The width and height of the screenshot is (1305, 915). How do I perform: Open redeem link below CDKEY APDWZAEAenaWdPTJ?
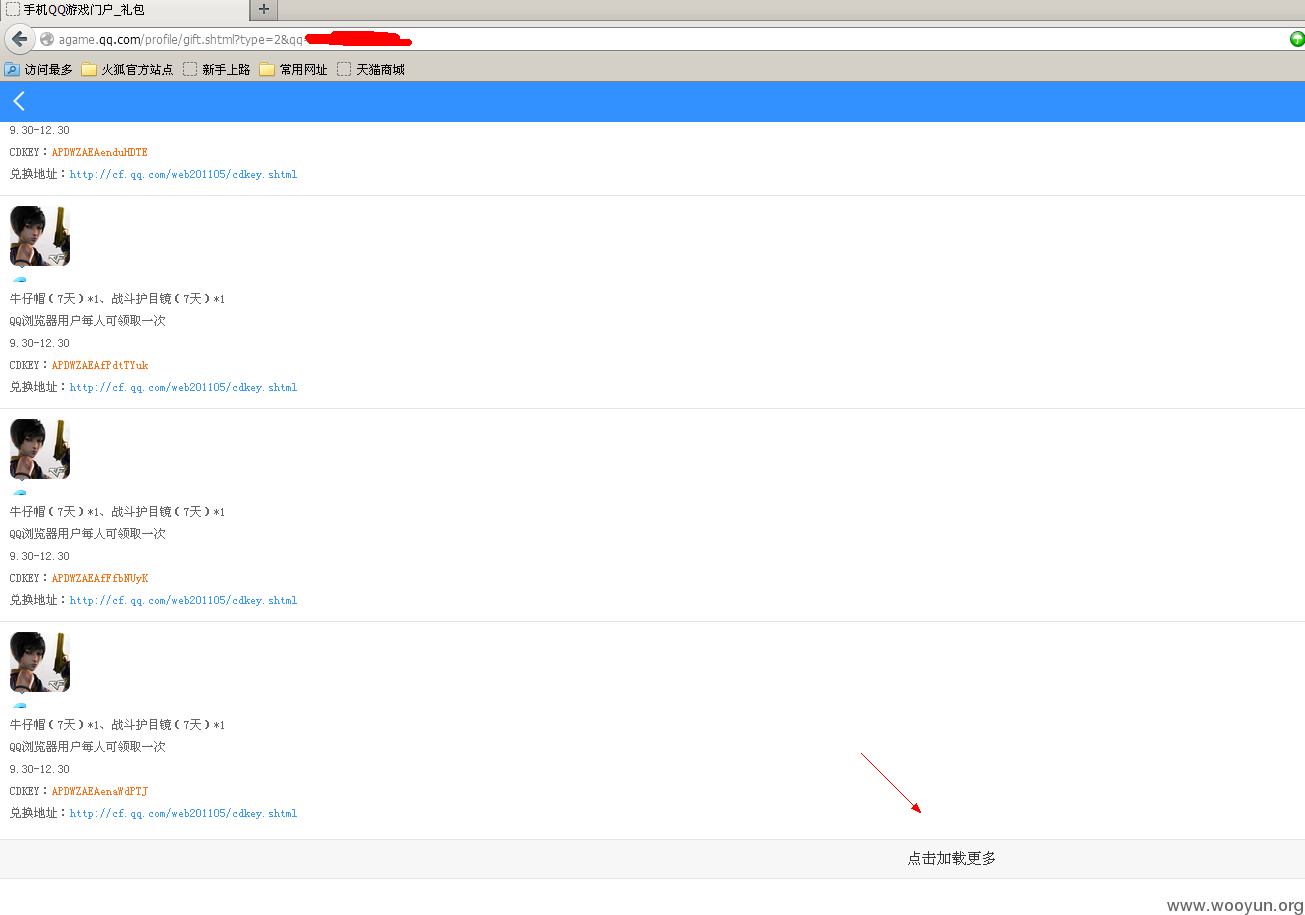tap(183, 813)
